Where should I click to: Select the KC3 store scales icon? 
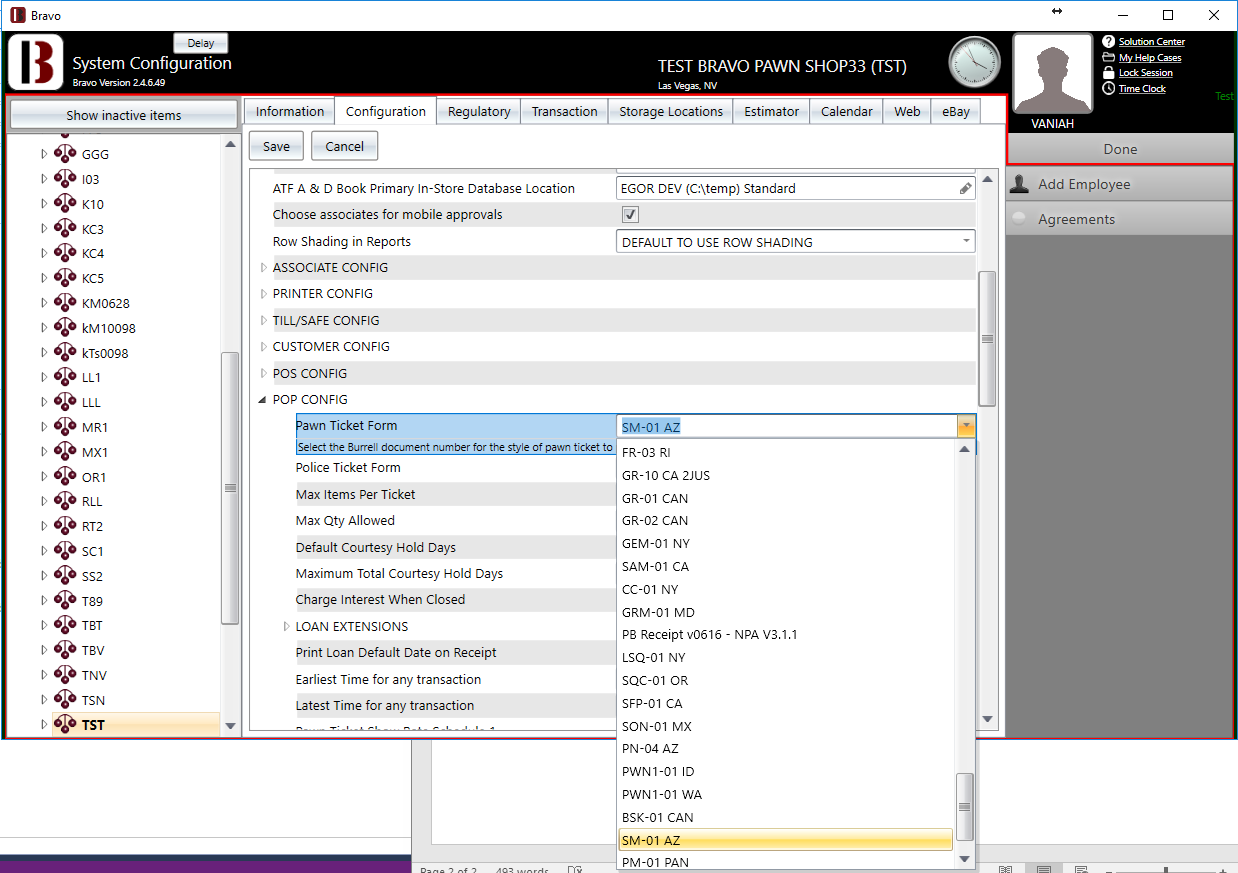(x=66, y=229)
